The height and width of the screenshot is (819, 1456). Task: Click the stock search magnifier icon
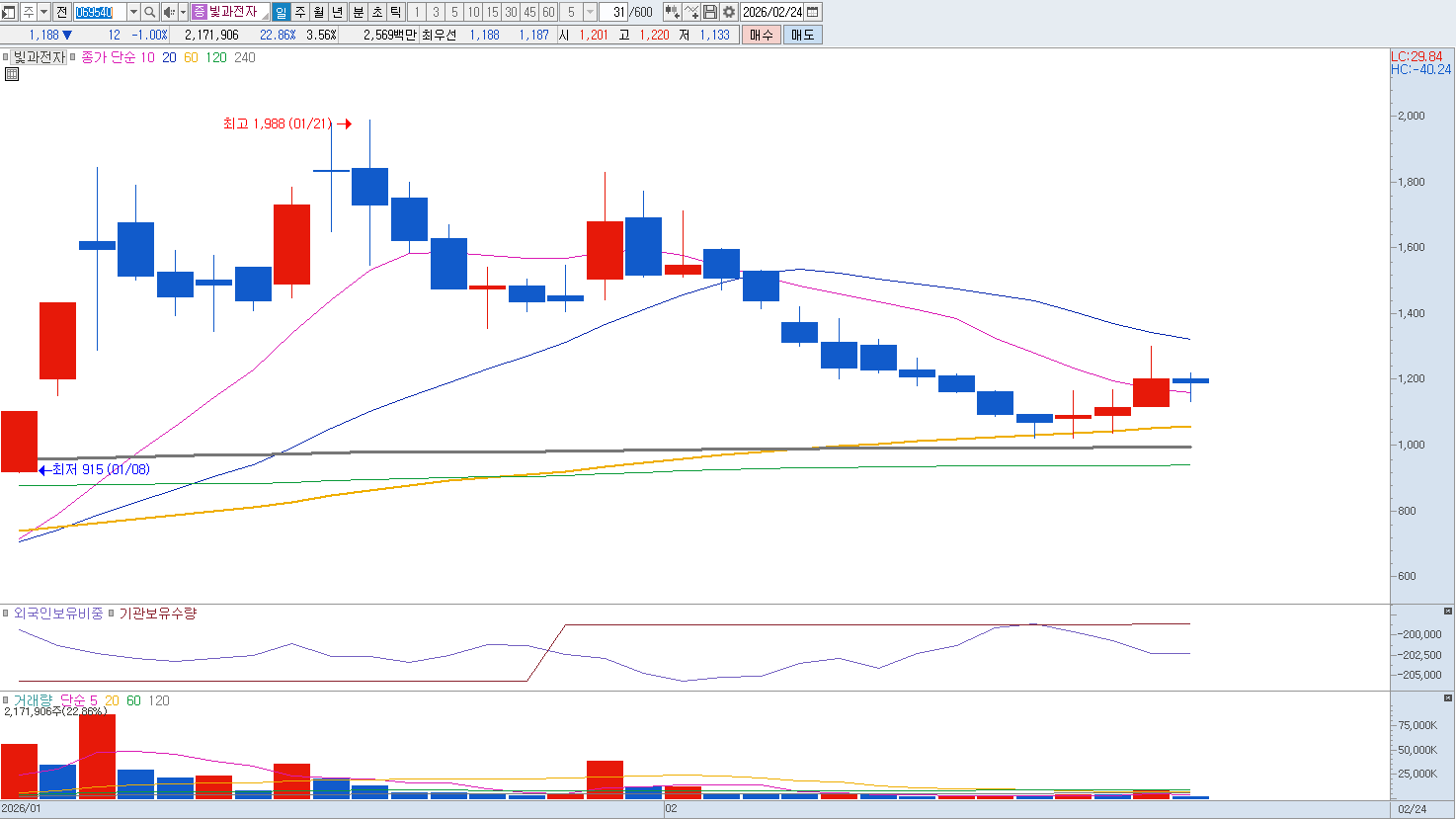click(x=150, y=12)
